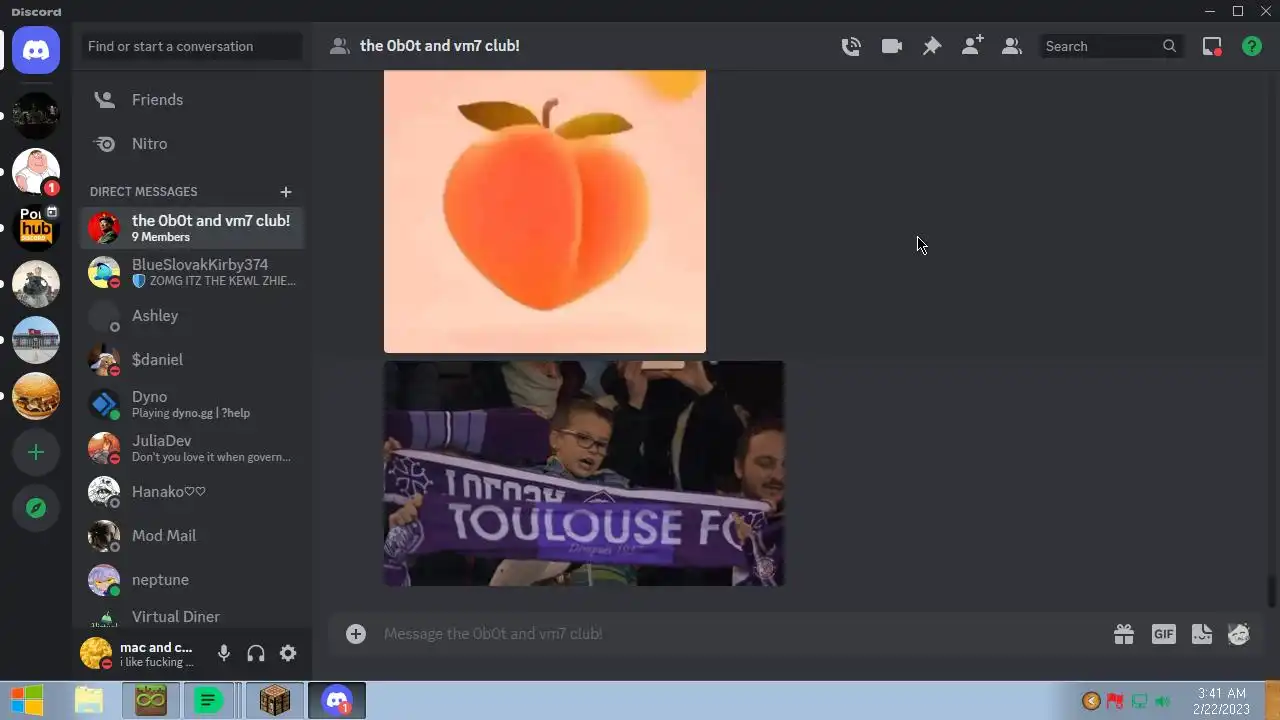This screenshot has height=720, width=1280.
Task: Open DM with JuliaDev
Action: tap(192, 448)
